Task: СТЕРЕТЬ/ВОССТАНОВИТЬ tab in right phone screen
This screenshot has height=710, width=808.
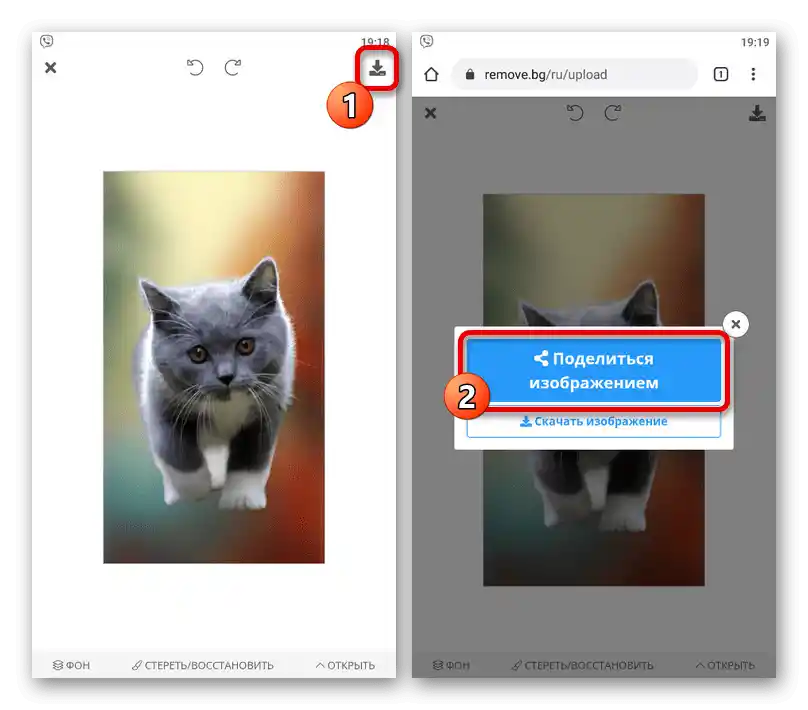Action: click(x=582, y=665)
